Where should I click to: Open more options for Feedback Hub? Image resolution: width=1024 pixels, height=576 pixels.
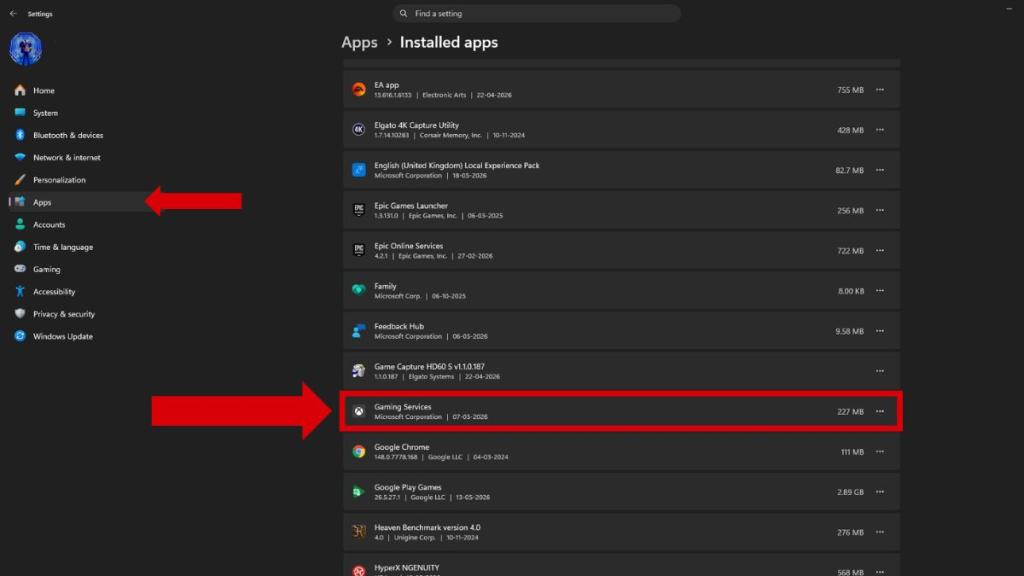880,331
